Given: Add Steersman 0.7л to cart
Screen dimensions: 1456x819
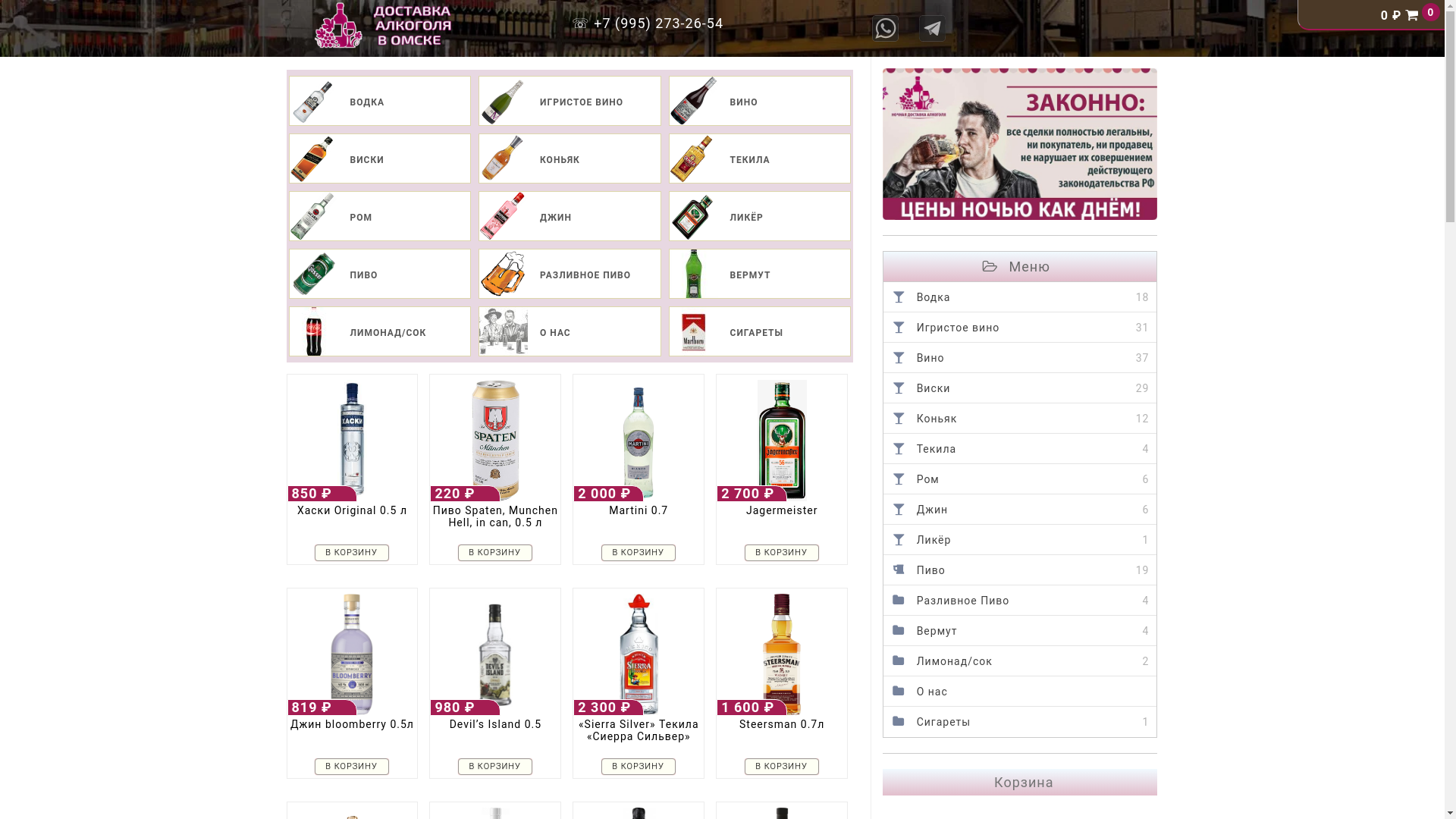Looking at the screenshot, I should tap(782, 767).
